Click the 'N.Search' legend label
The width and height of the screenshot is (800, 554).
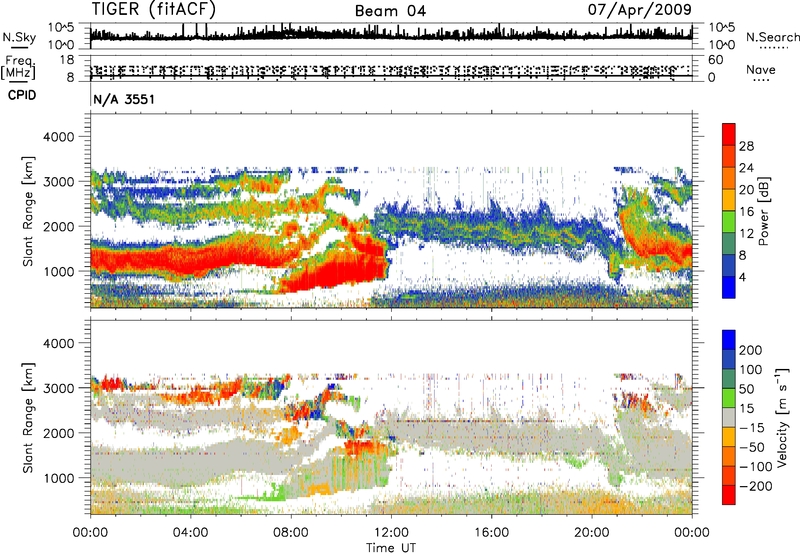[772, 37]
